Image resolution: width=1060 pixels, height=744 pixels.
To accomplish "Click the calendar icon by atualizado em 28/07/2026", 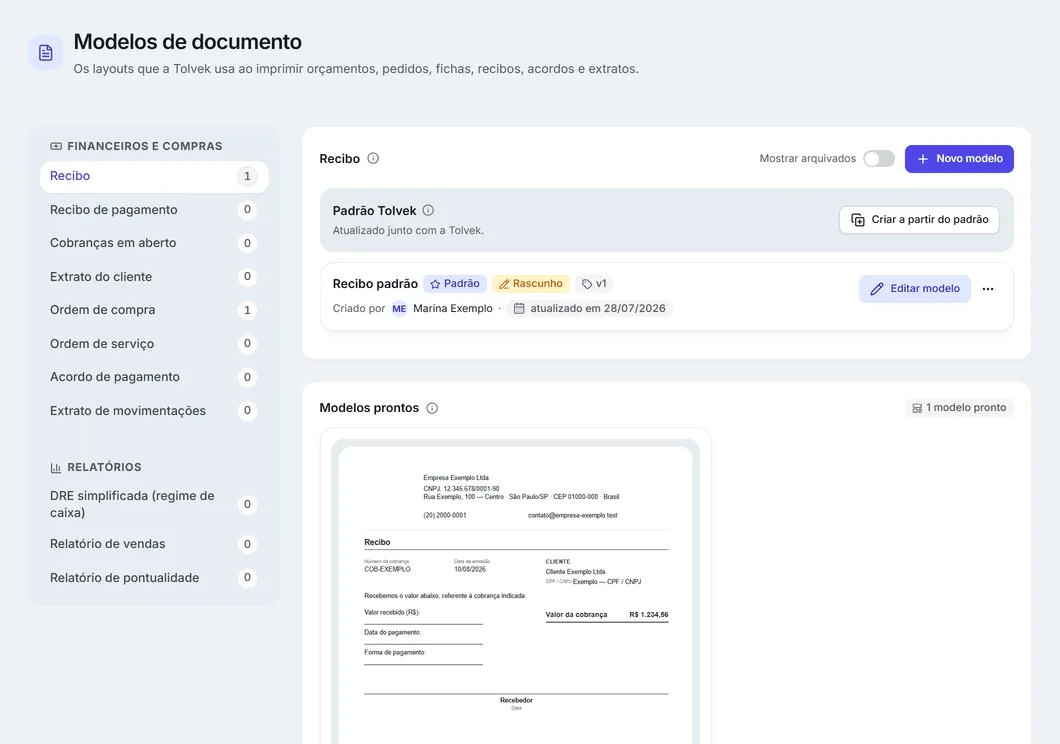I will click(x=519, y=308).
